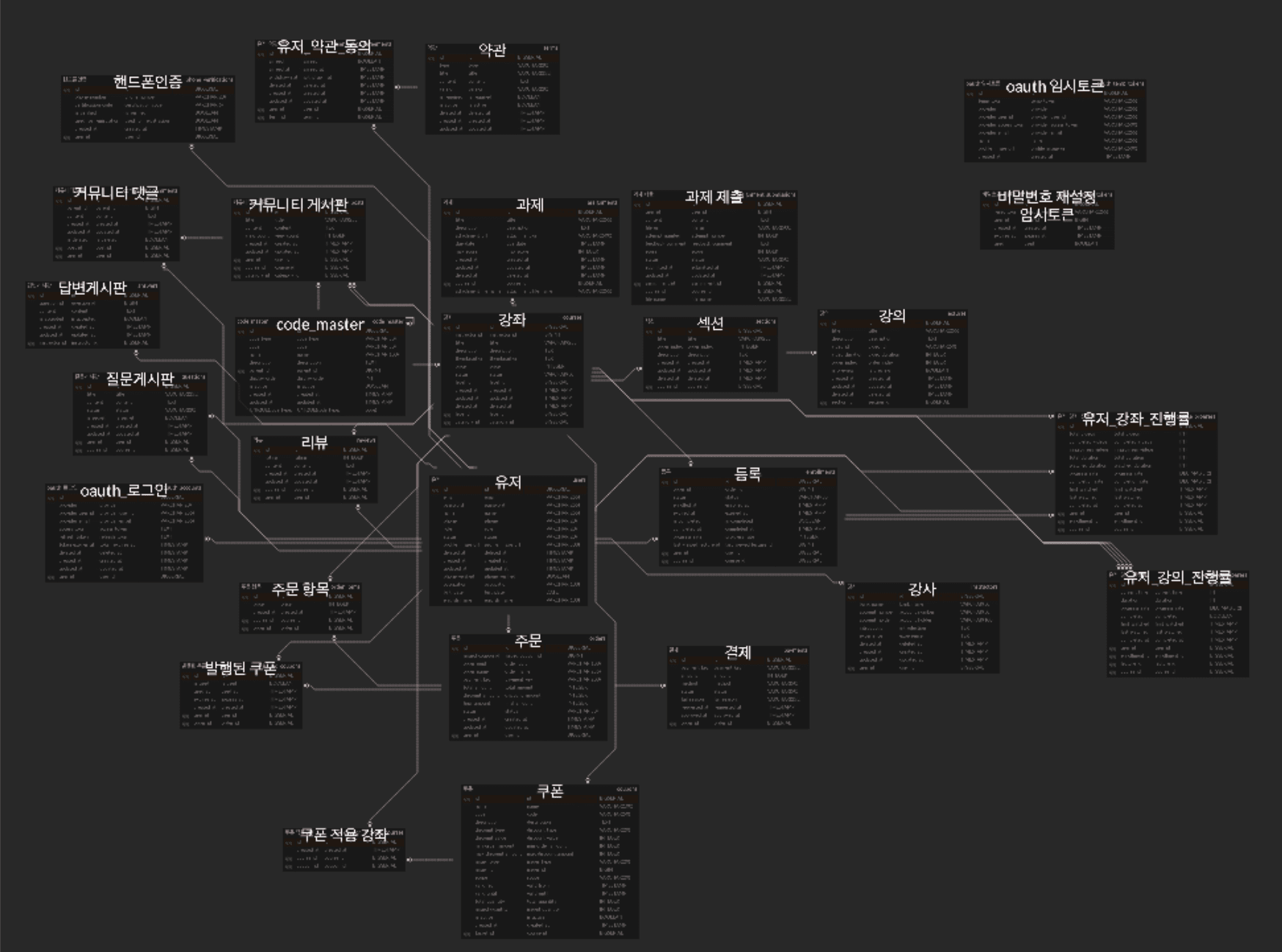Click the 과제 제출 table header
Viewport: 1282px width, 952px height.
coord(714,197)
